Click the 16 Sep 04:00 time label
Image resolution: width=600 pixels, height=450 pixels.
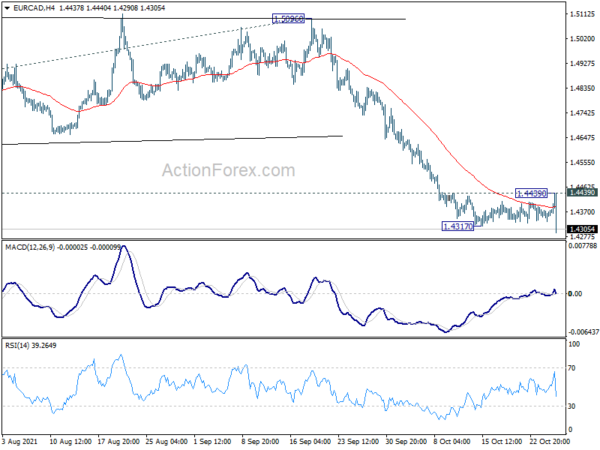[310, 442]
